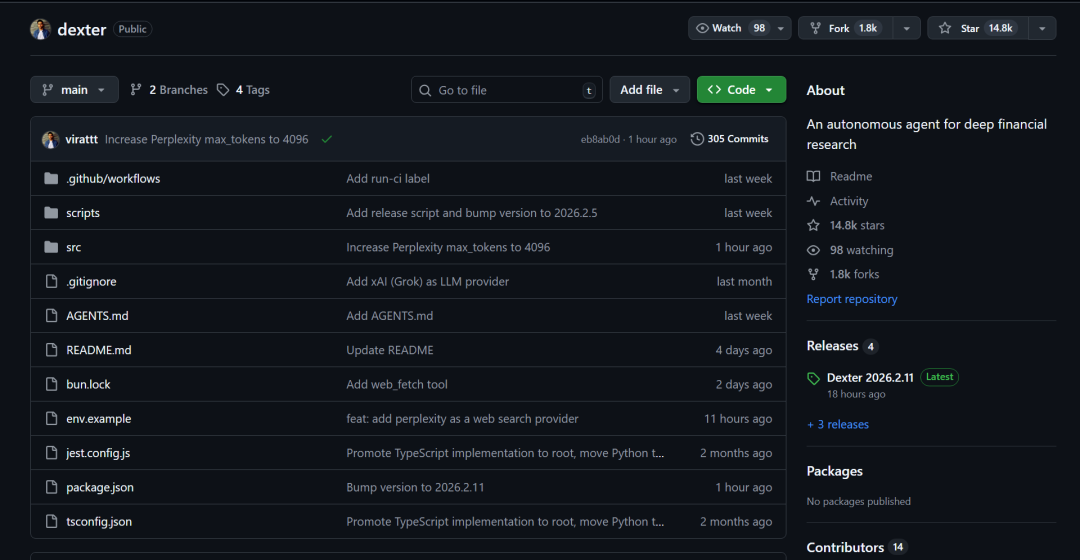This screenshot has width=1080, height=560.
Task: Open the green Code dropdown
Action: coord(741,90)
